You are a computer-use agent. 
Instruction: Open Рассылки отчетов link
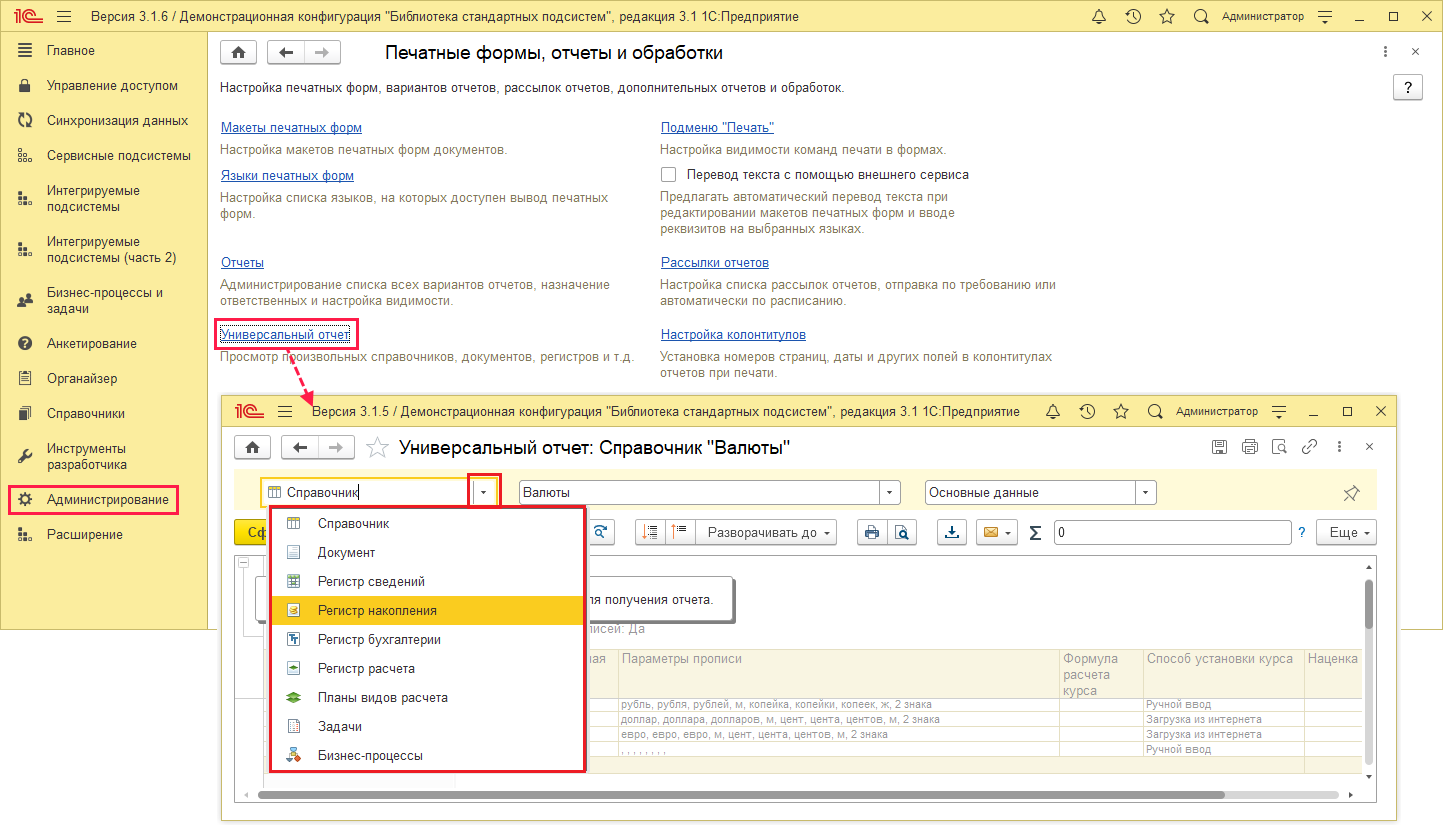pyautogui.click(x=714, y=263)
